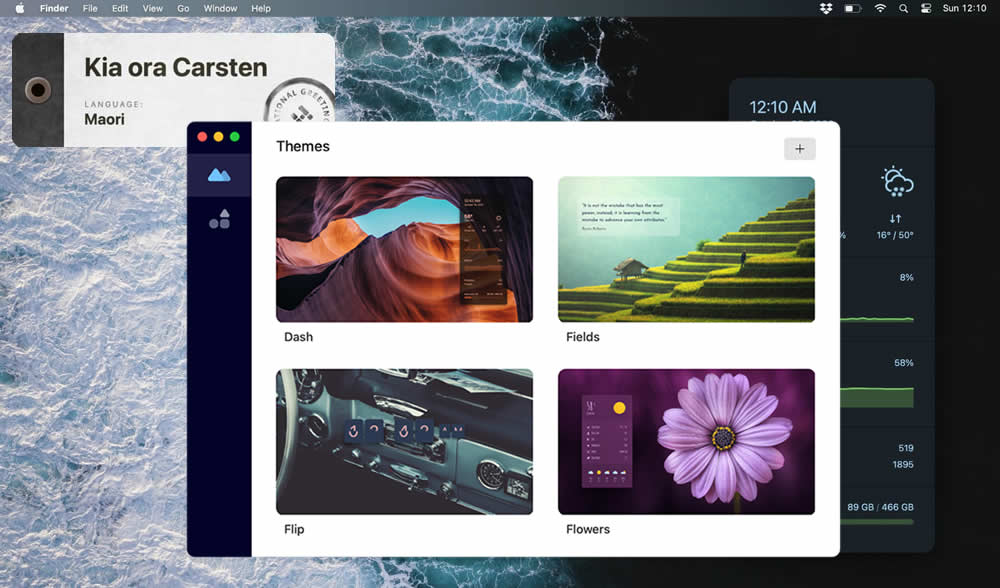Screen dimensions: 1000x588
Task: Open the Finder menu
Action: tap(54, 8)
